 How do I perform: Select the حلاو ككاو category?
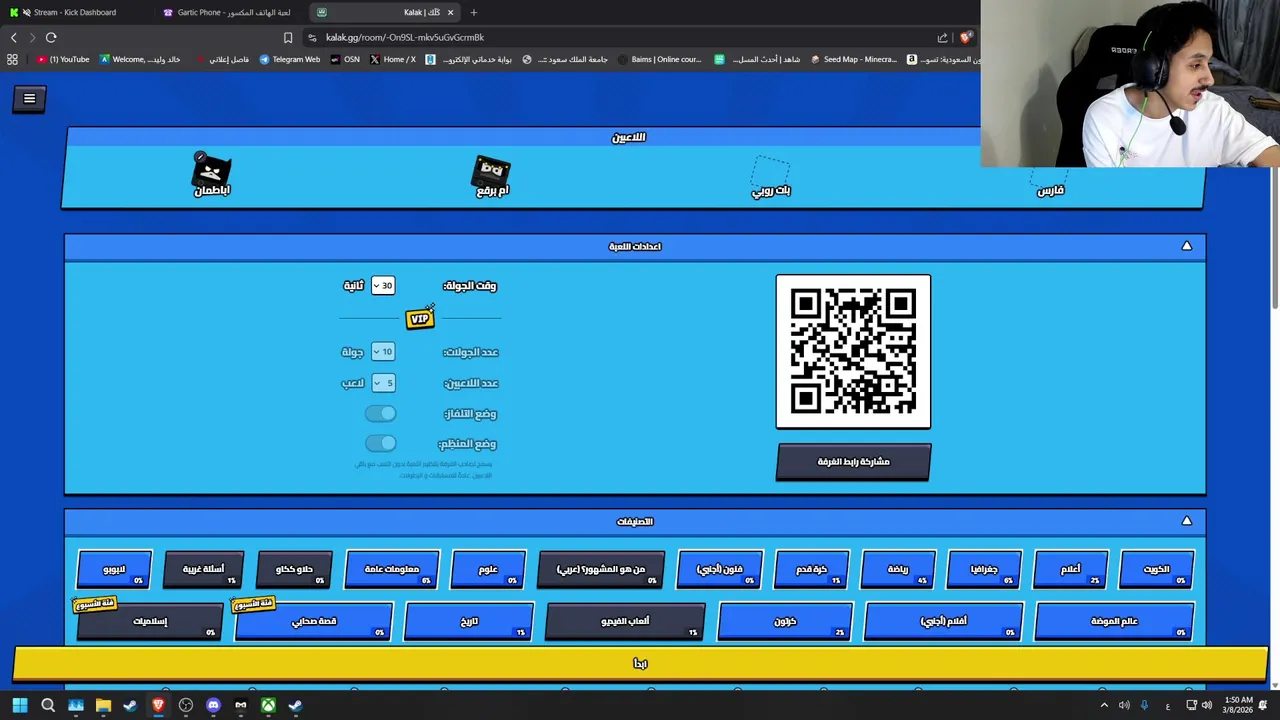point(294,569)
